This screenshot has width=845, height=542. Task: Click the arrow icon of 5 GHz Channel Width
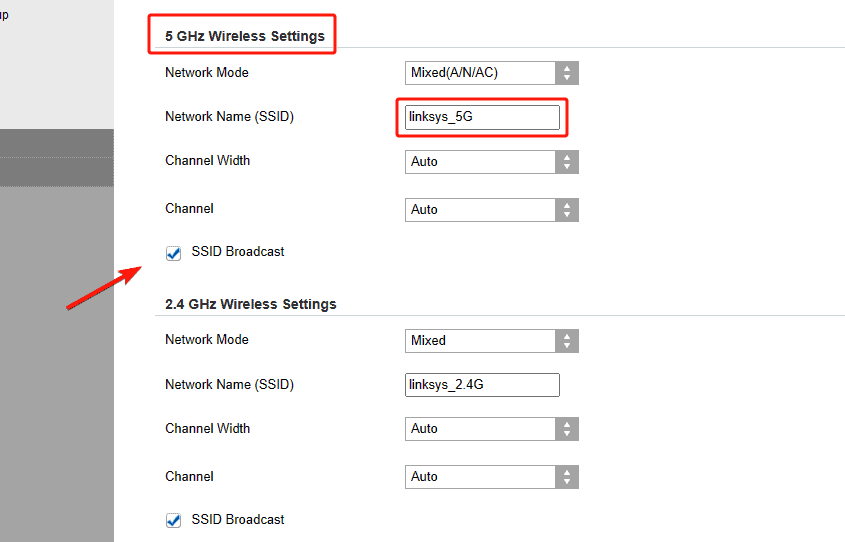(x=566, y=162)
